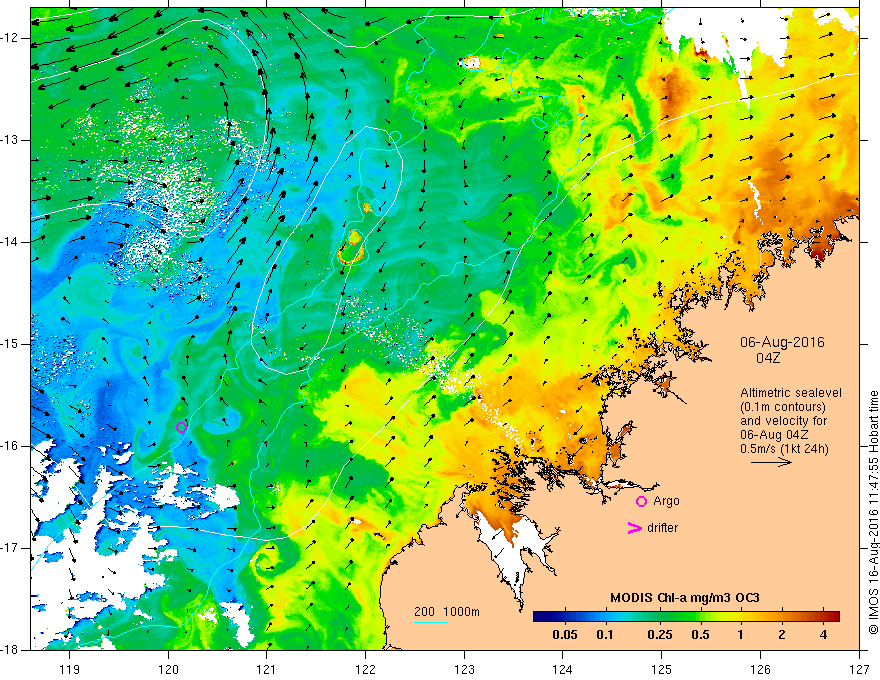Click the '0.5m/s (1kt 24h)' text
The height and width of the screenshot is (680, 880).
pyautogui.click(x=784, y=448)
